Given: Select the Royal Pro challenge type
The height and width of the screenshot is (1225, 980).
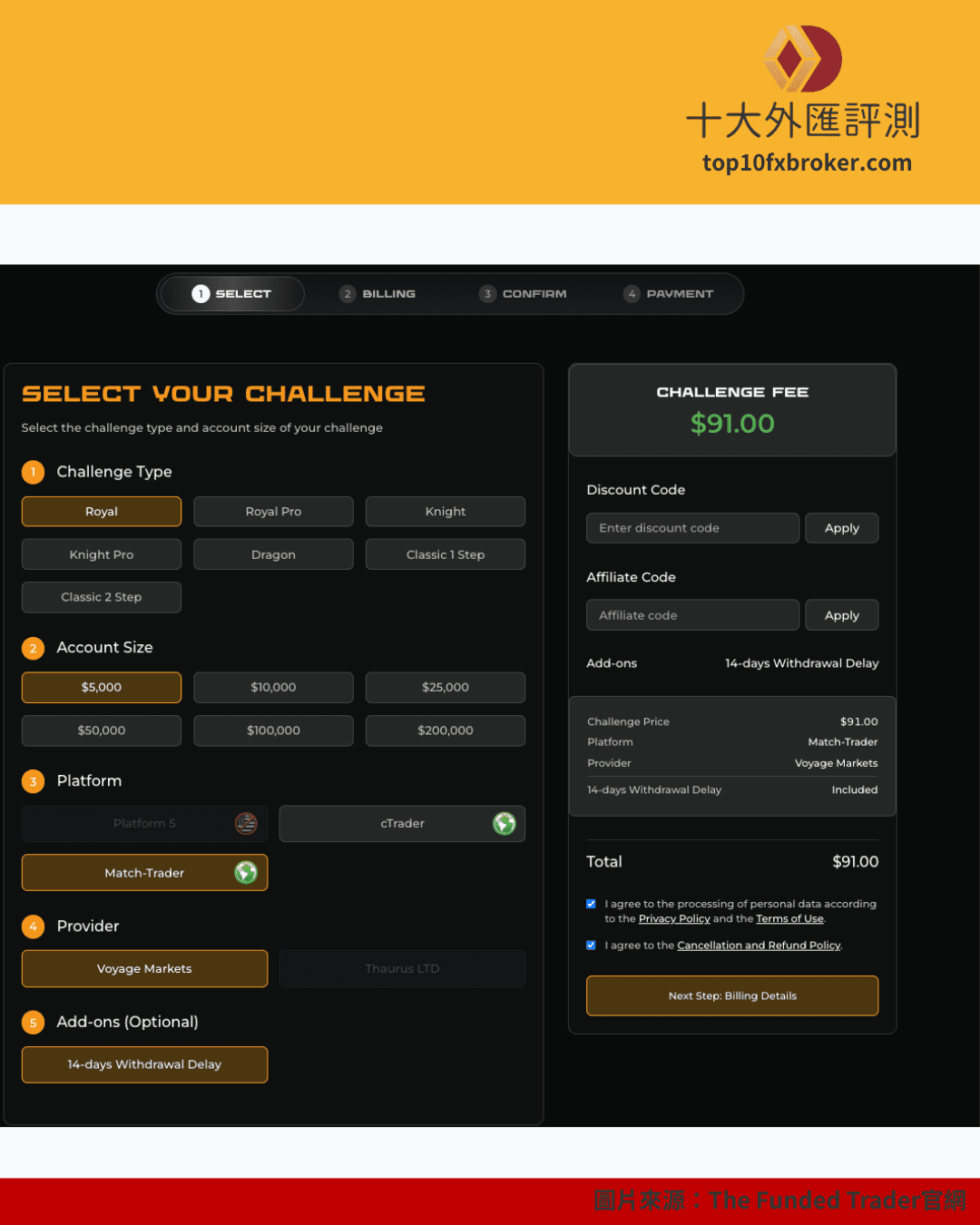Looking at the screenshot, I should point(273,512).
